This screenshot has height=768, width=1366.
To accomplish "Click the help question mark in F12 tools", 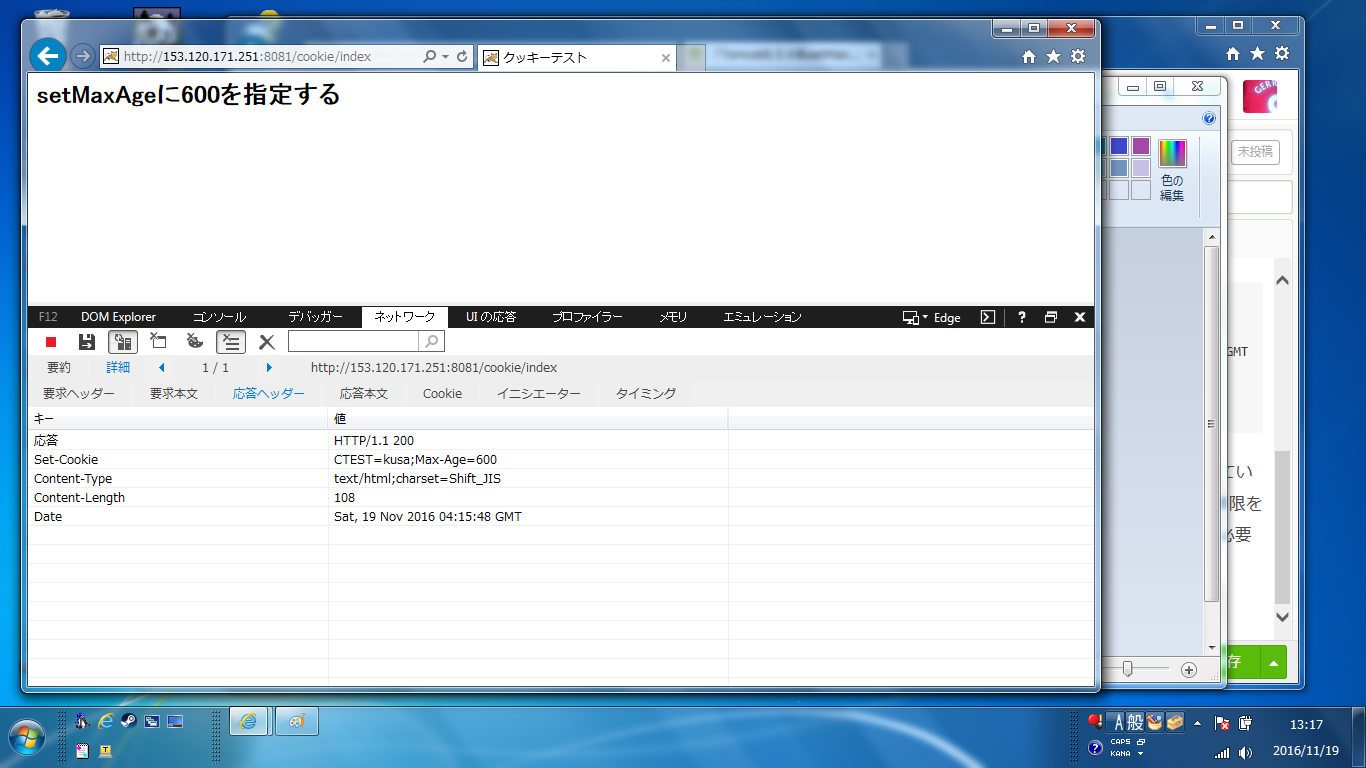I will pyautogui.click(x=1021, y=317).
